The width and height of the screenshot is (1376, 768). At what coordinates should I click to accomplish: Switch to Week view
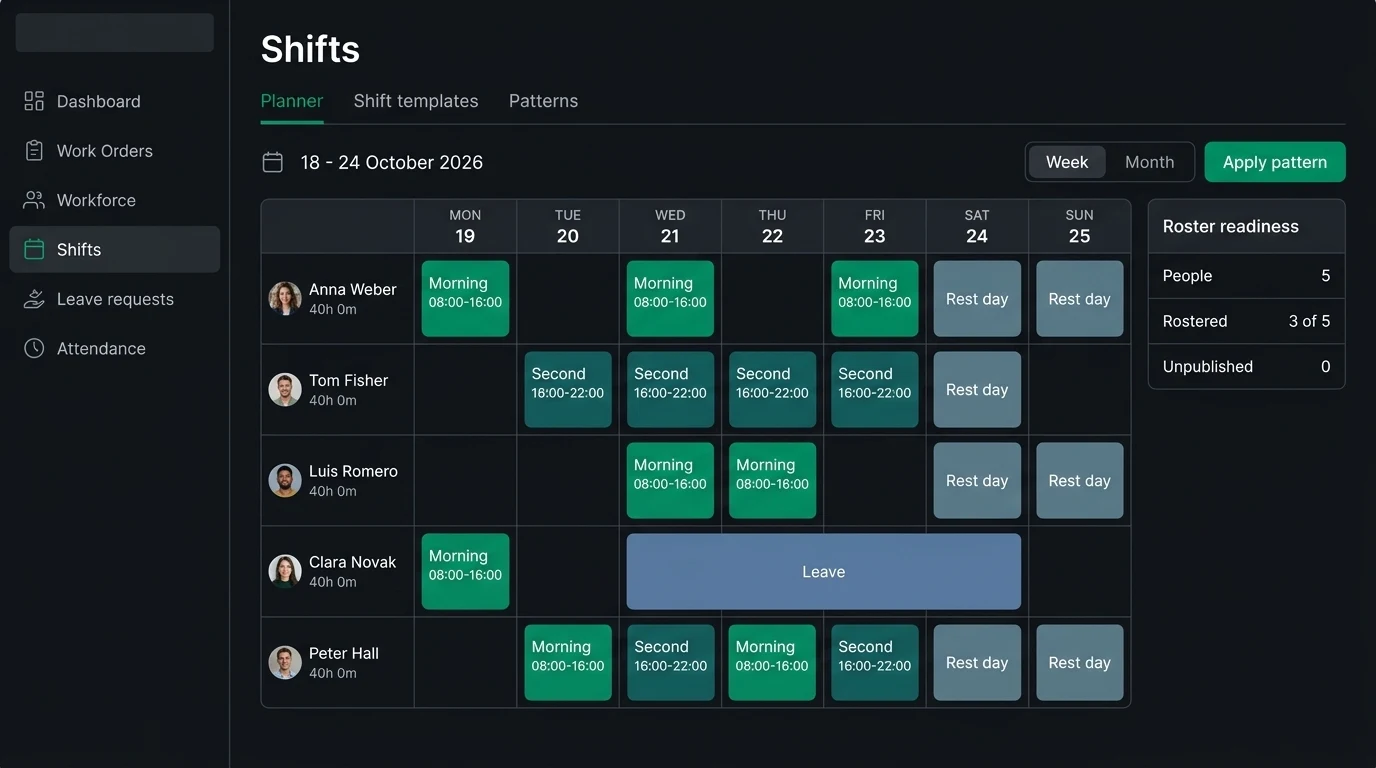1067,162
